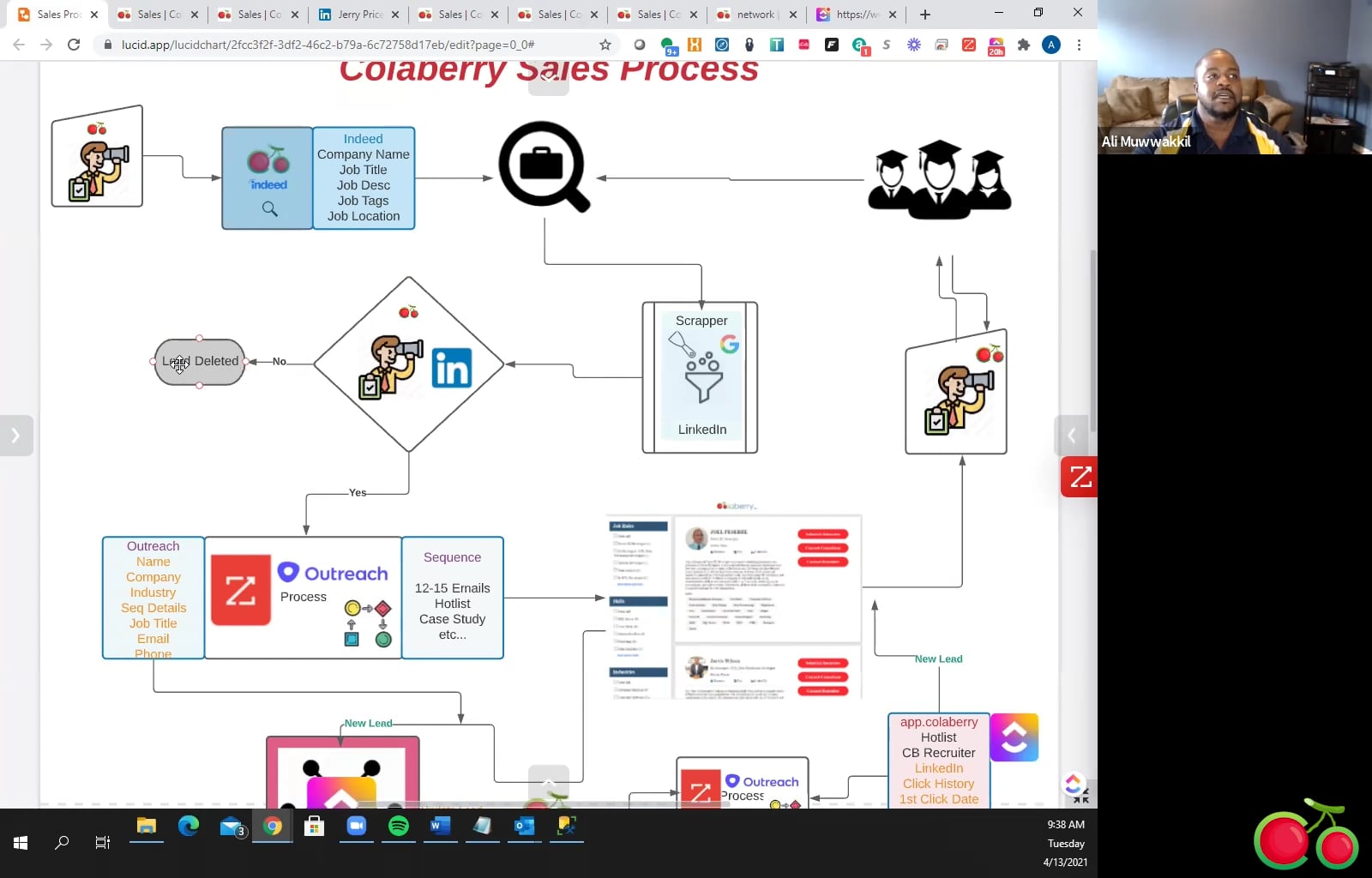Reload the Lucidchart page
The image size is (1372, 878).
[x=74, y=45]
